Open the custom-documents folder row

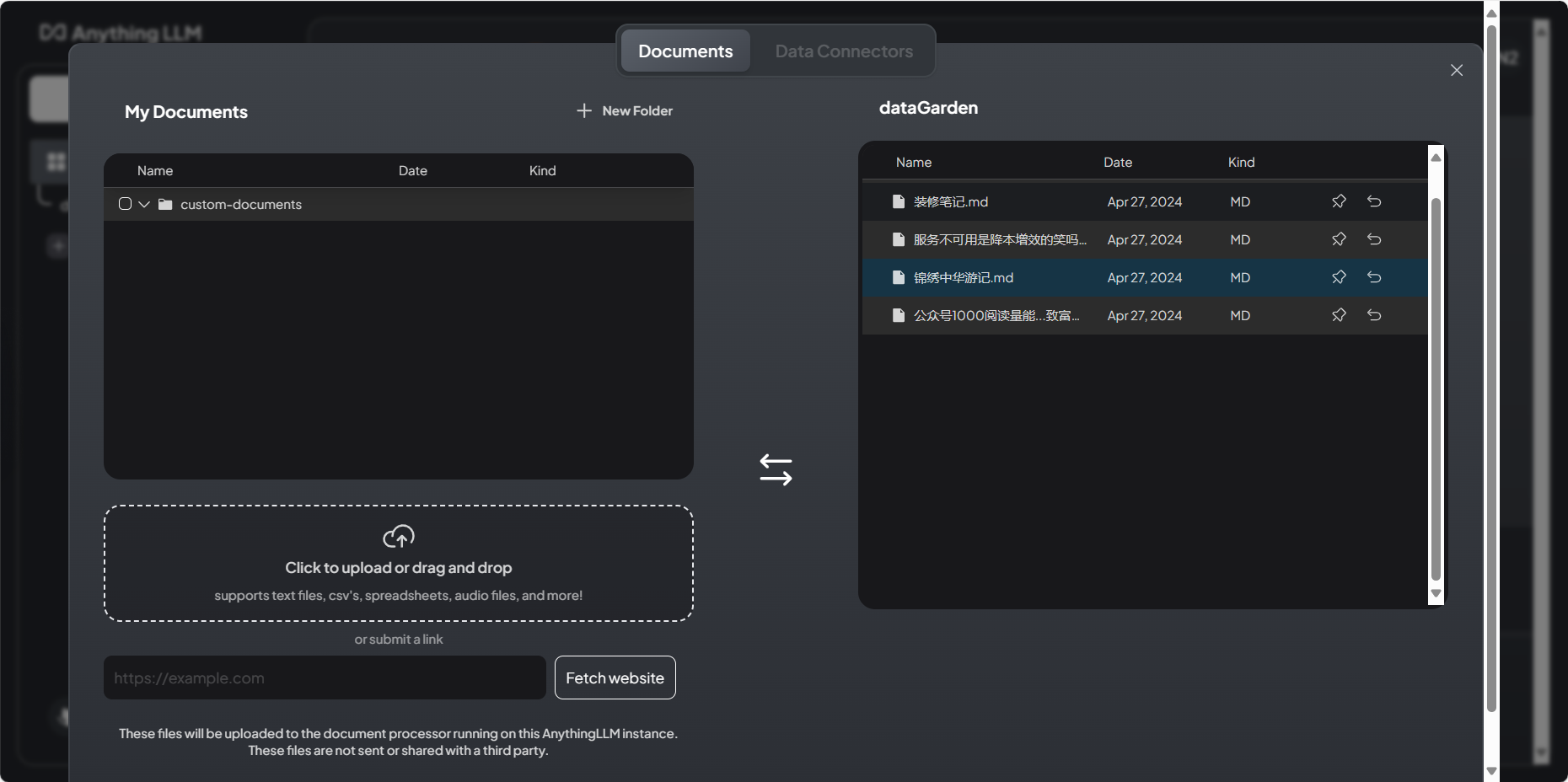(x=241, y=205)
